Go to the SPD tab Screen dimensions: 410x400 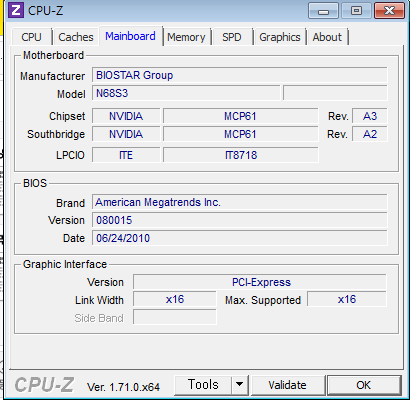[x=232, y=37]
